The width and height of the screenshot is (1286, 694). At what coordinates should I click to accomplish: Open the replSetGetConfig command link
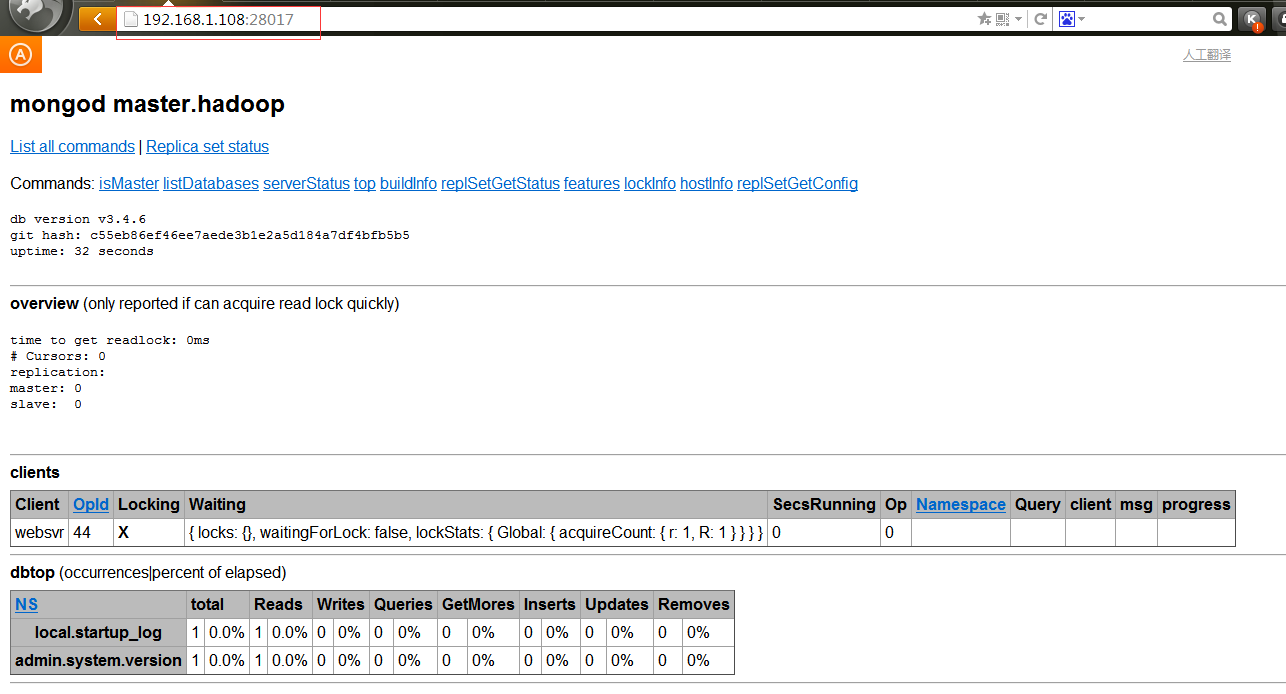[797, 183]
